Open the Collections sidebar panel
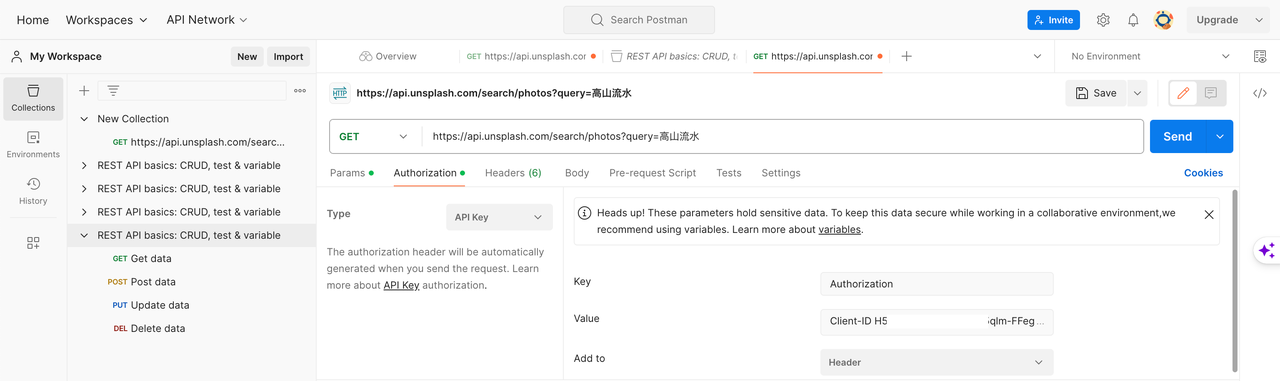 click(x=33, y=98)
